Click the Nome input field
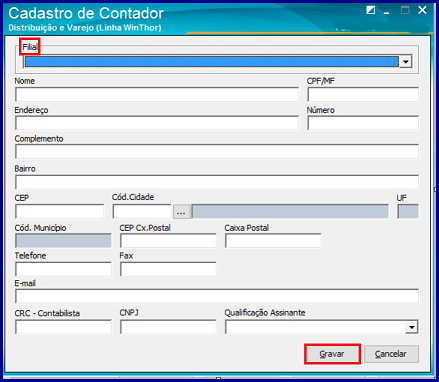Screen dimensions: 439x382 pyautogui.click(x=157, y=95)
